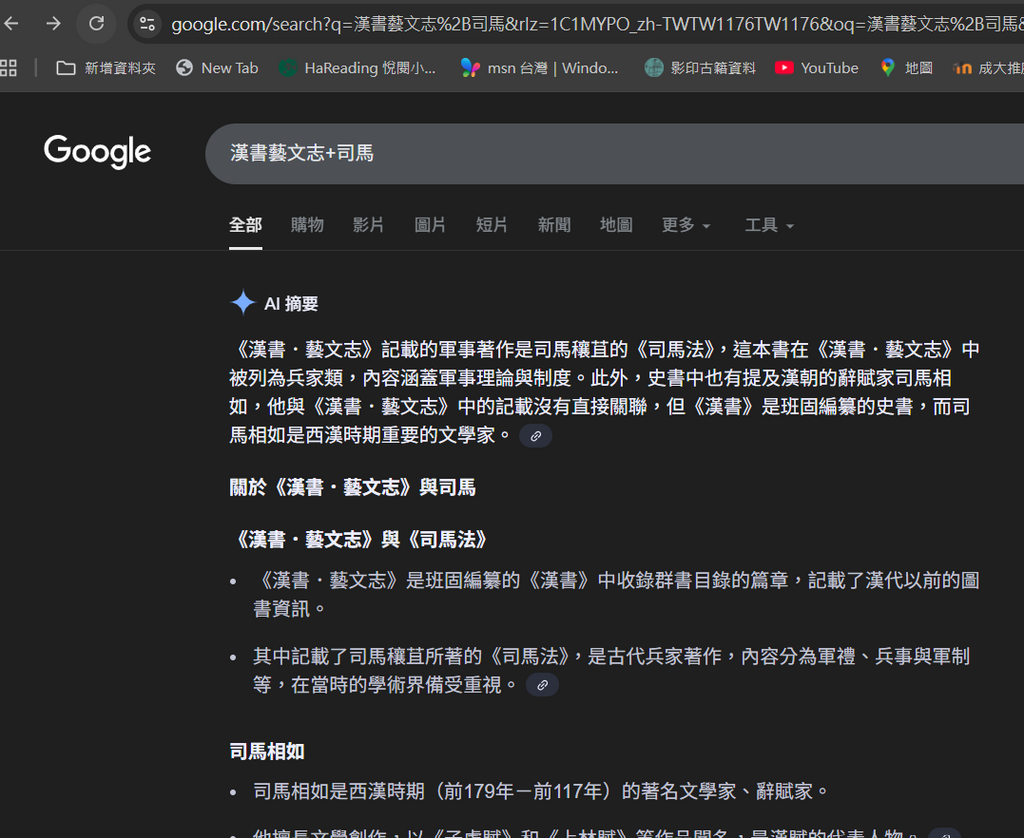Open site information icon in address bar

click(x=147, y=24)
